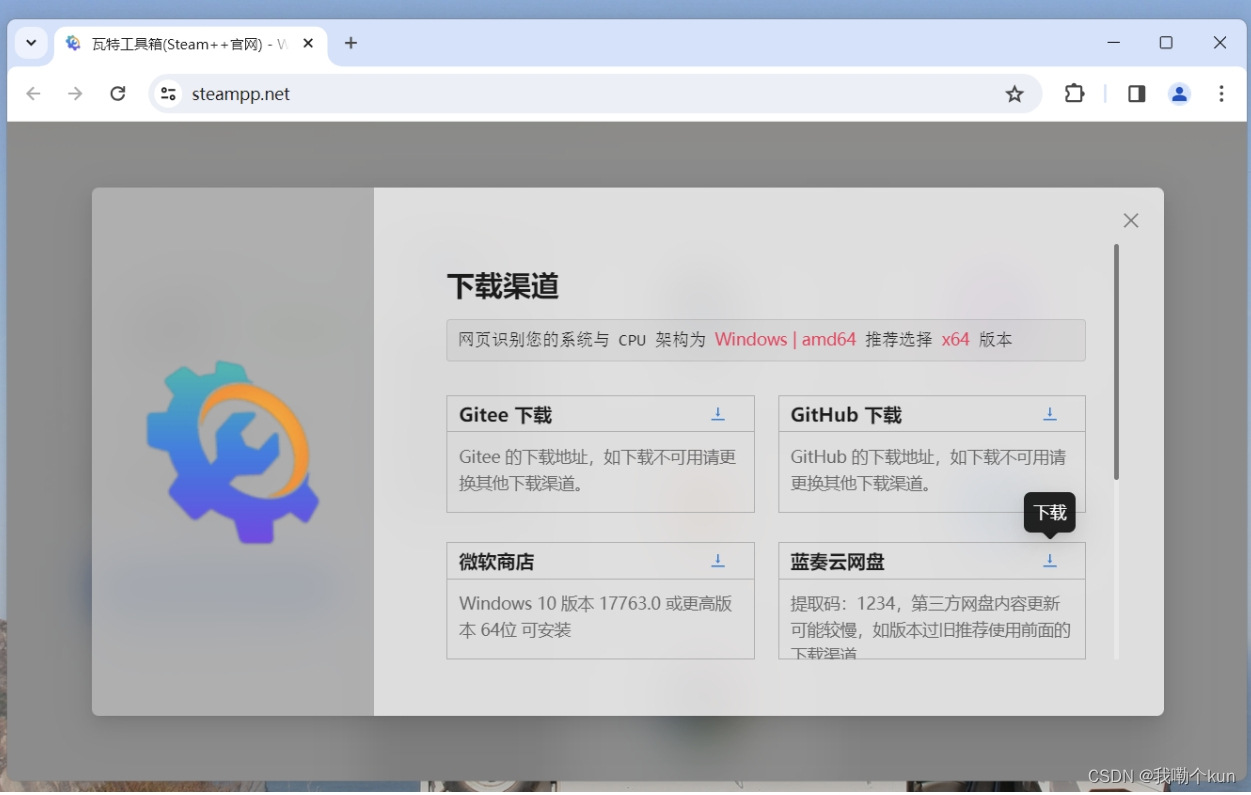
Task: Click the GitHub 下载 heading
Action: click(846, 415)
